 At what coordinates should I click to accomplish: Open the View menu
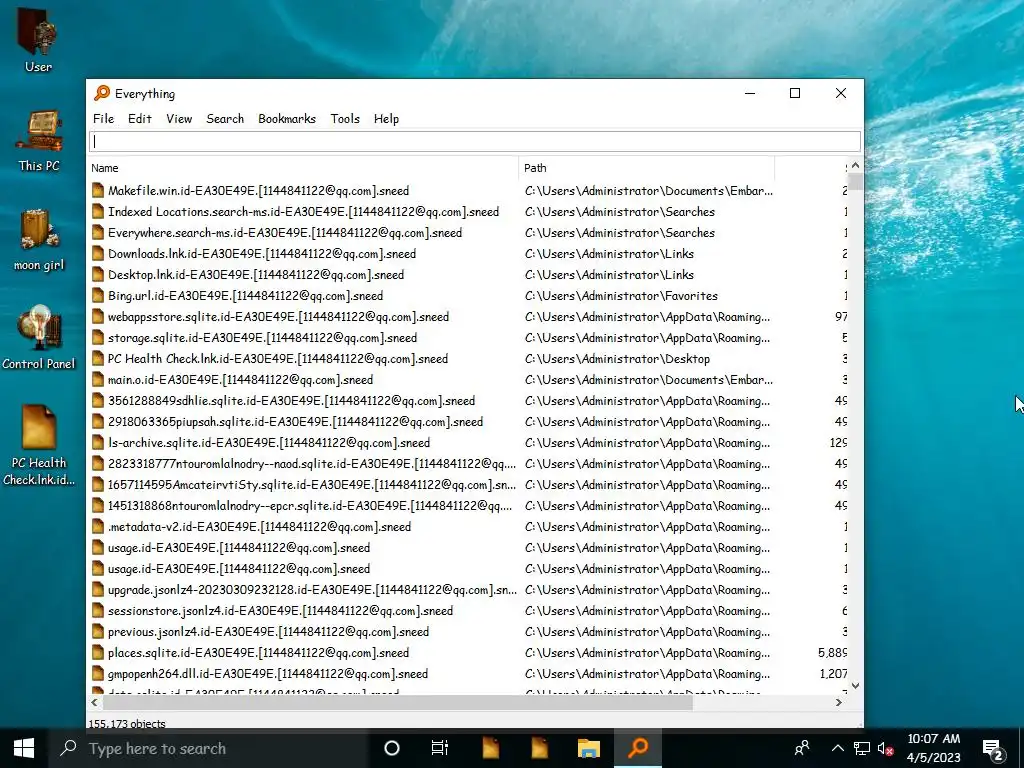click(x=179, y=119)
